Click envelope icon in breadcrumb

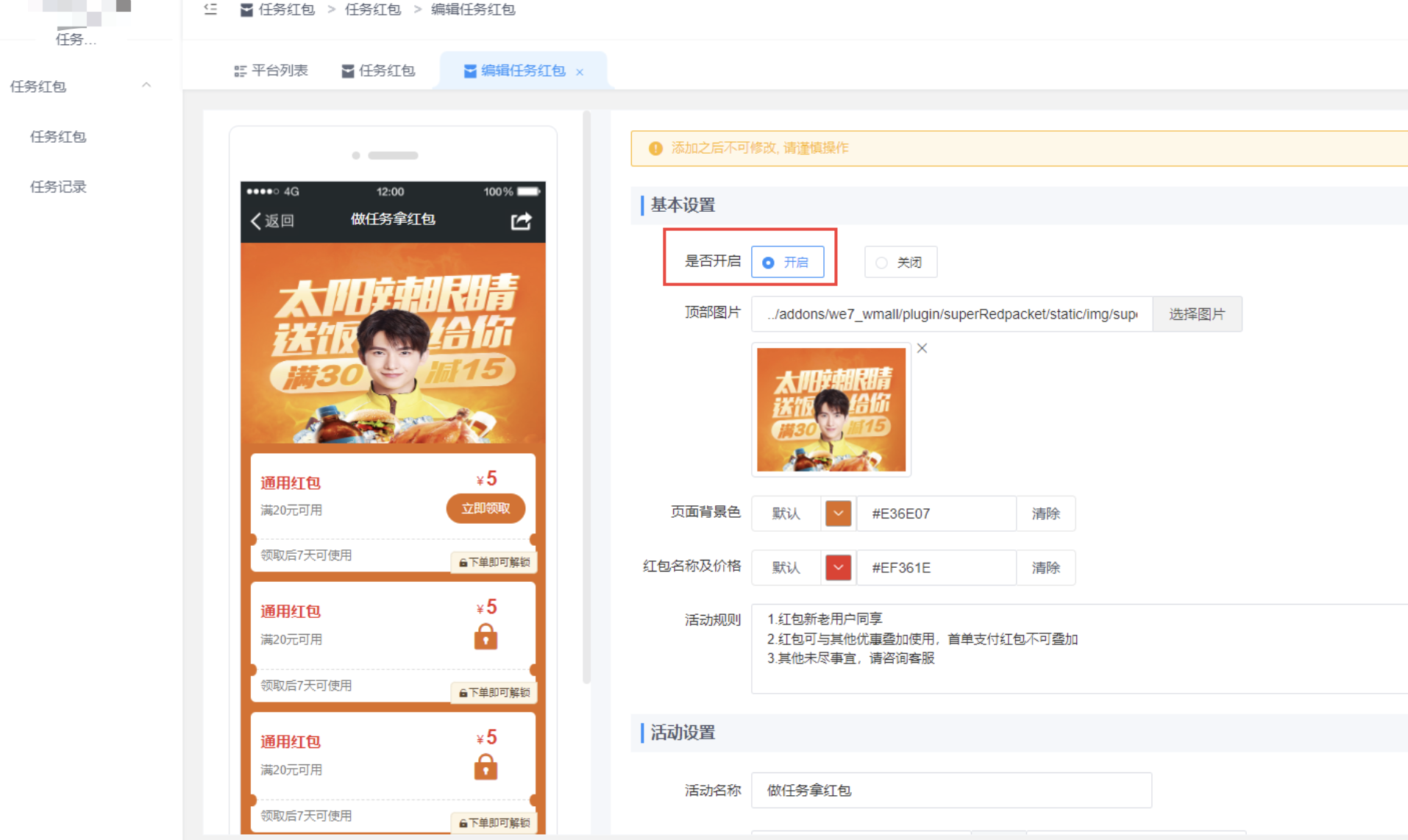point(246,10)
